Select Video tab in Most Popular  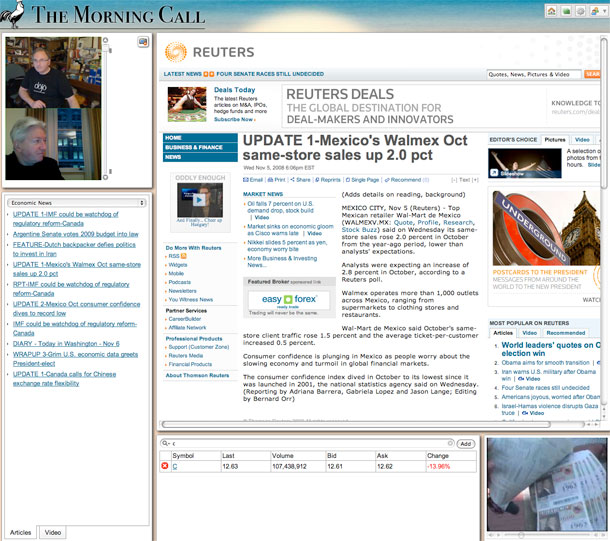coord(529,333)
